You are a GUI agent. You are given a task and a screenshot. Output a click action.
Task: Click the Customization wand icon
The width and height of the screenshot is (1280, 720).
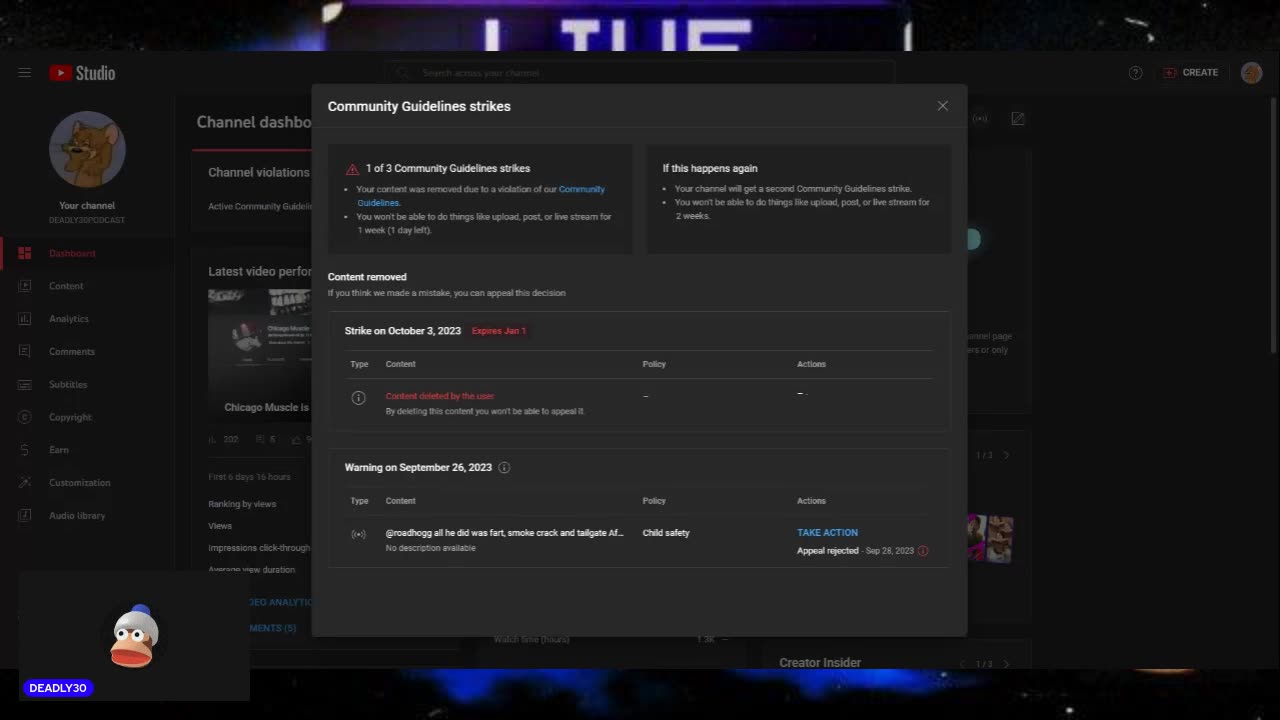[25, 483]
